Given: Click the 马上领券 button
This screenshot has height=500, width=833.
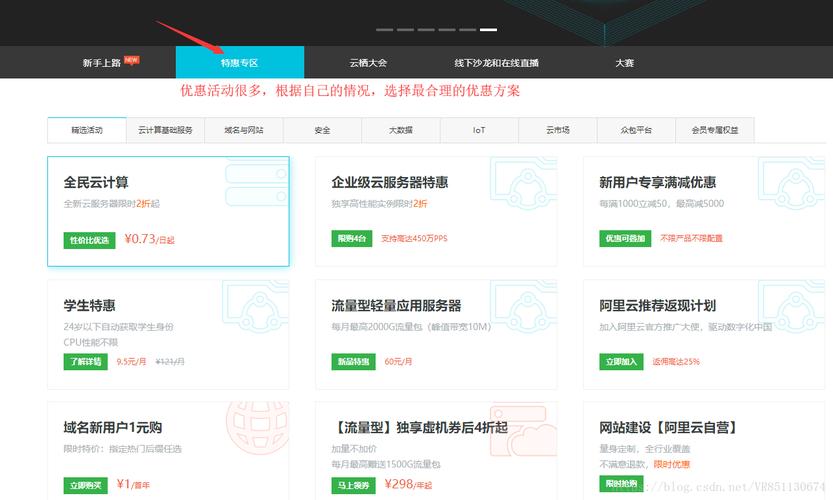Looking at the screenshot, I should pos(353,485).
